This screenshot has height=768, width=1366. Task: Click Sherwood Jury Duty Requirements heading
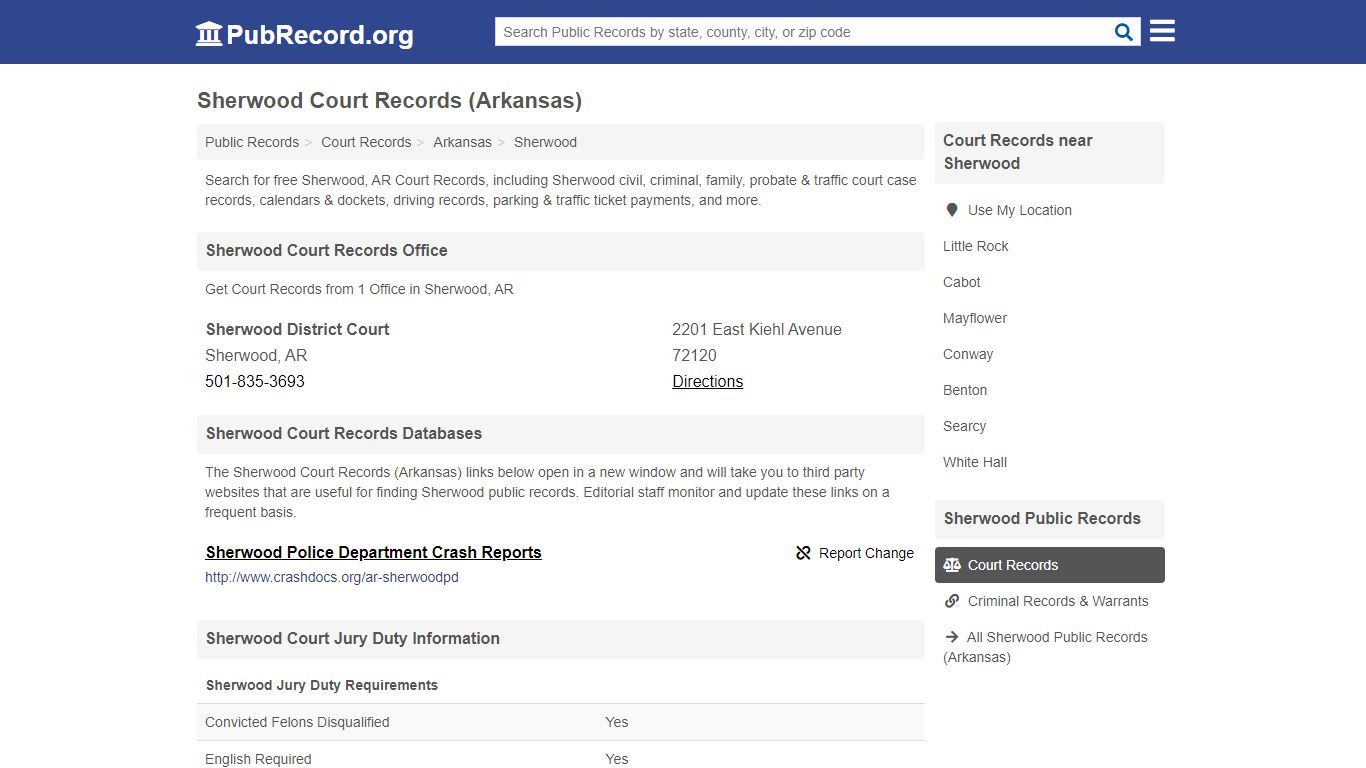[x=322, y=685]
